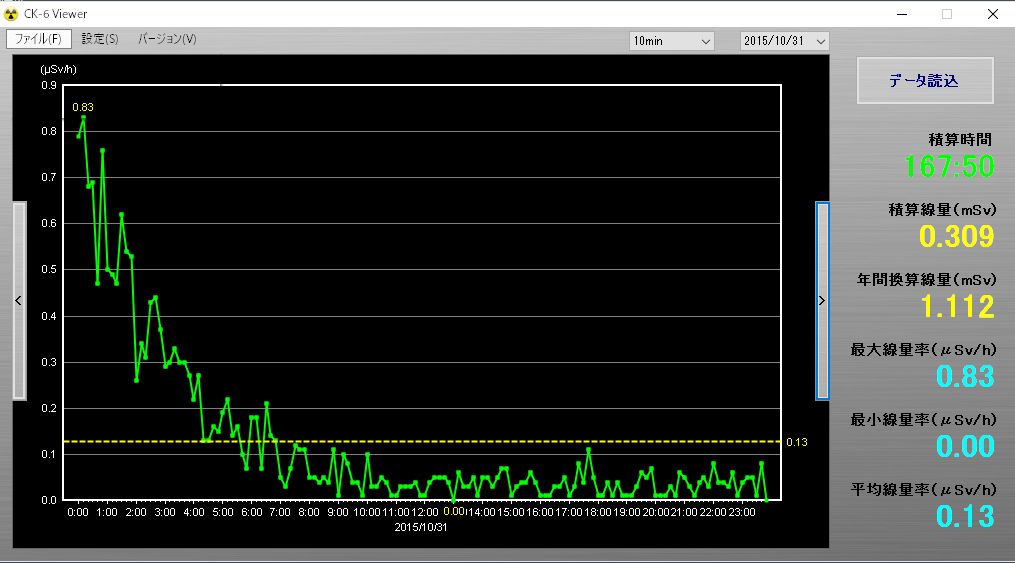Click the 0.83 peak label on graph

pos(83,107)
